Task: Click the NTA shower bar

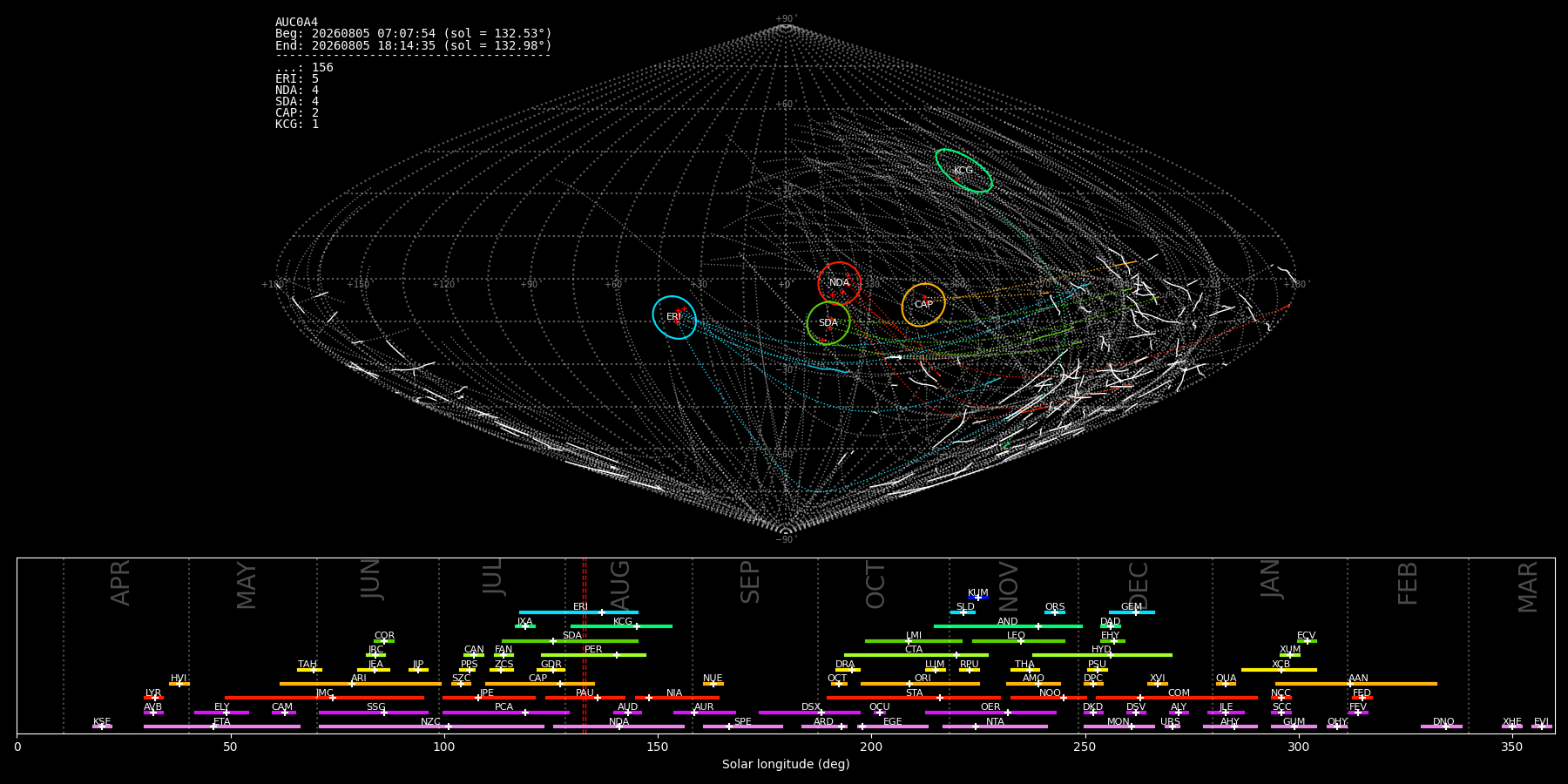Action: click(995, 727)
